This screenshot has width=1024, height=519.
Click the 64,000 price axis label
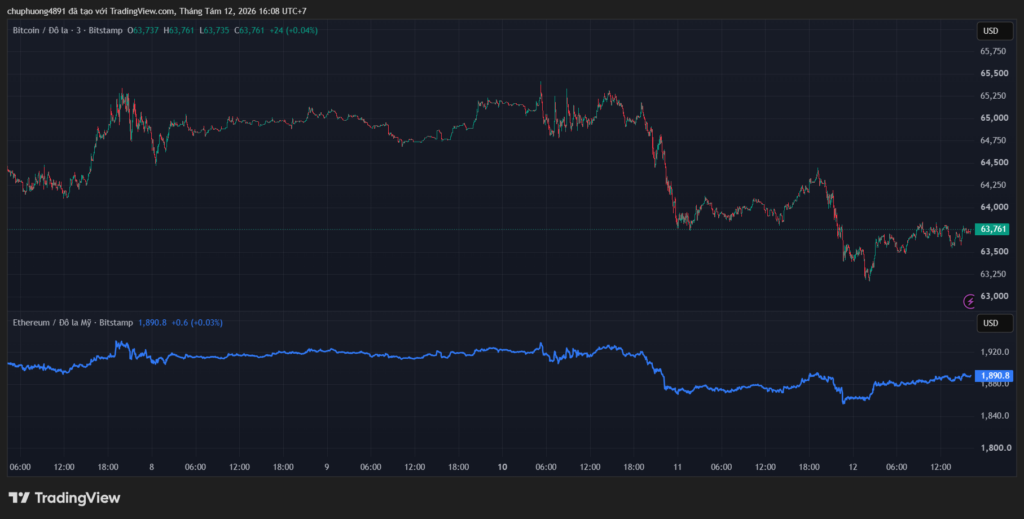pos(993,208)
